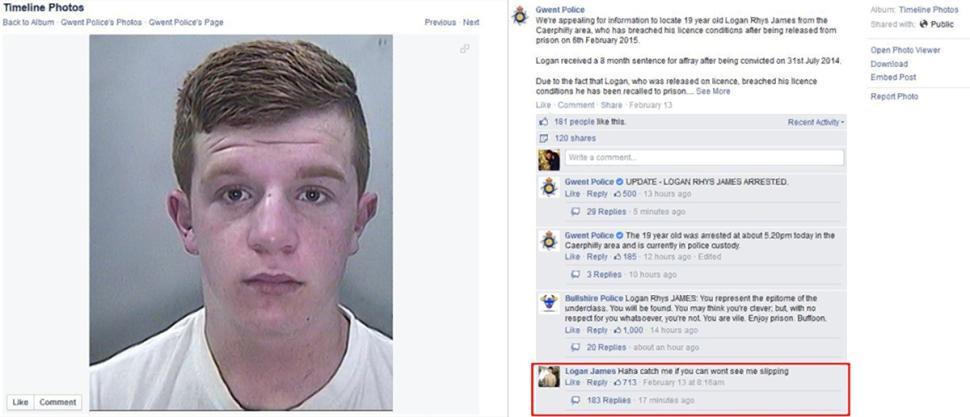
Task: Click the Comment button below the photo
Action: point(58,402)
